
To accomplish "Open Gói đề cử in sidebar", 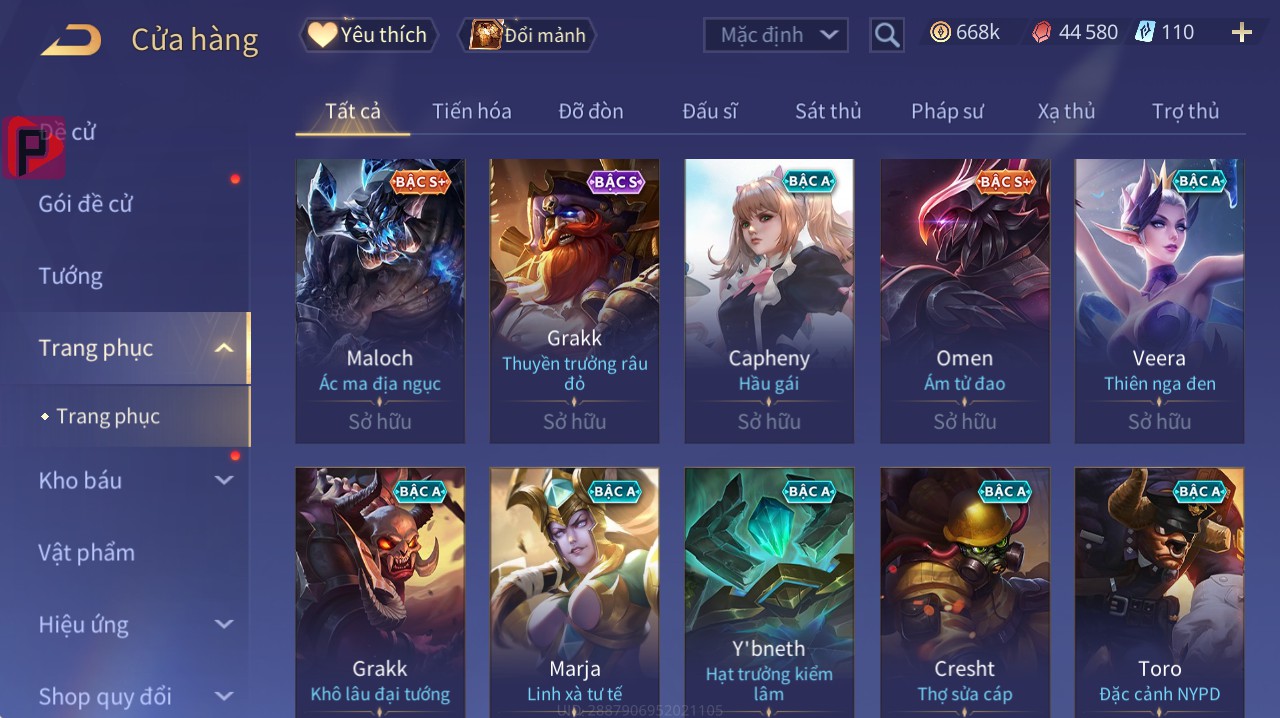I will click(85, 204).
